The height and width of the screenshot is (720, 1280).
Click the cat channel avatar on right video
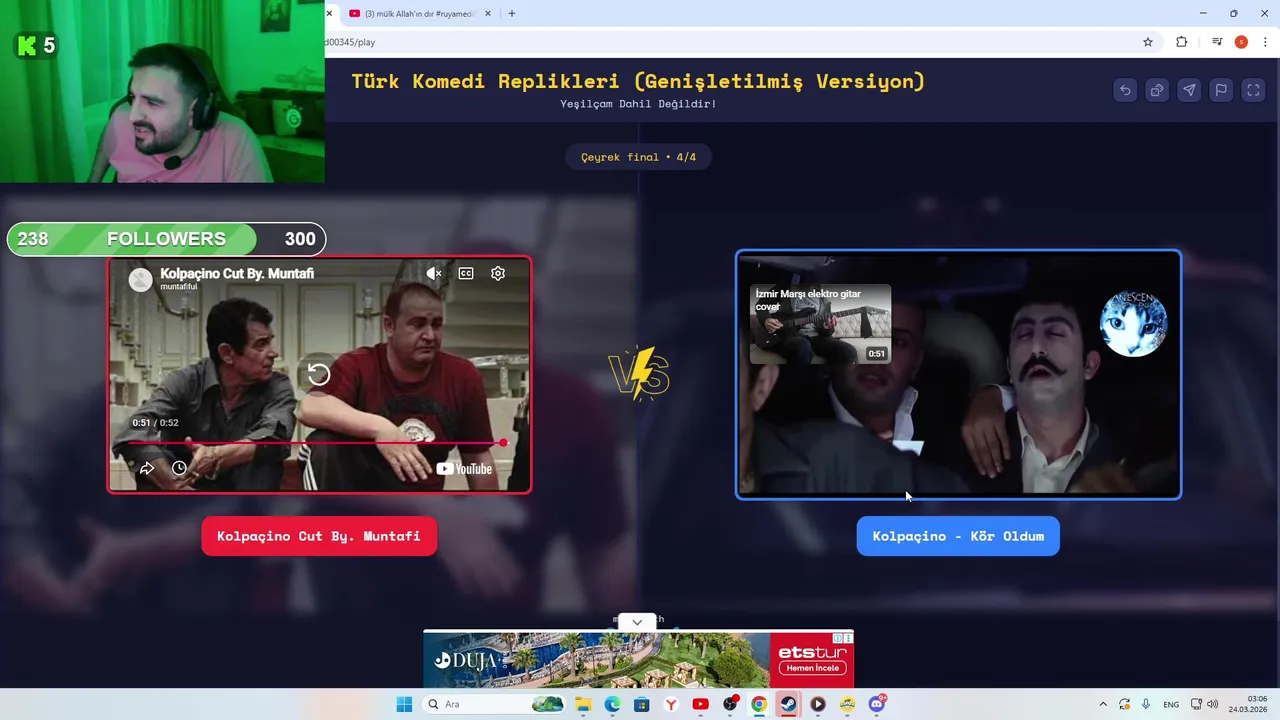click(x=1133, y=323)
